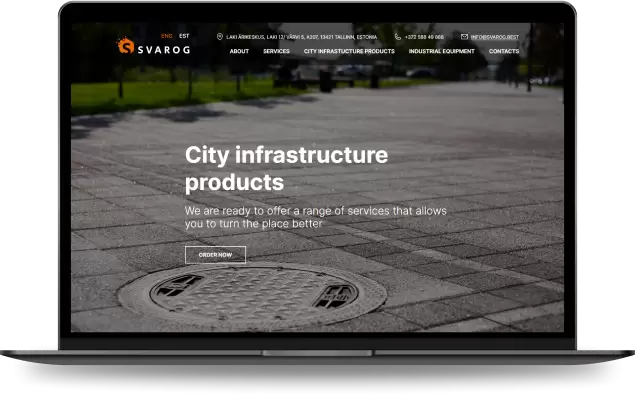The height and width of the screenshot is (398, 635).
Task: Click the phone handset icon
Action: click(398, 37)
